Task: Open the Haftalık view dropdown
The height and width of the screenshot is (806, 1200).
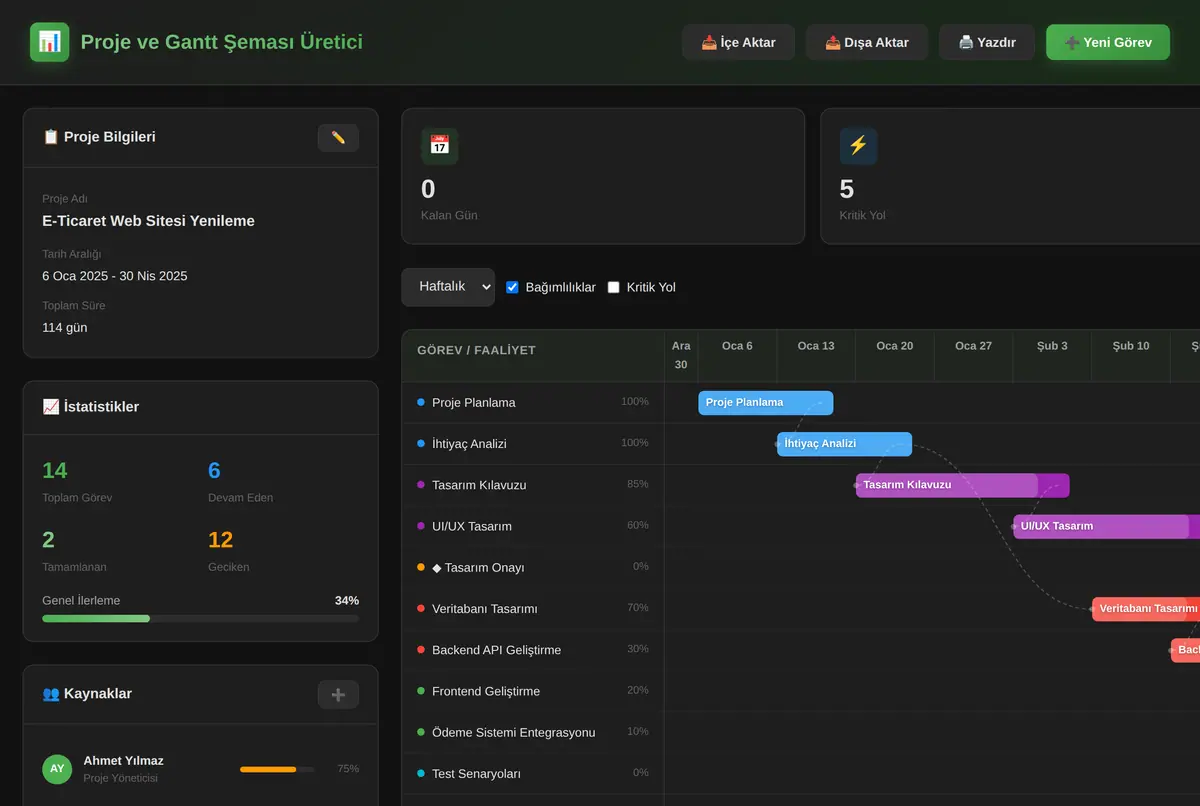Action: (x=448, y=287)
